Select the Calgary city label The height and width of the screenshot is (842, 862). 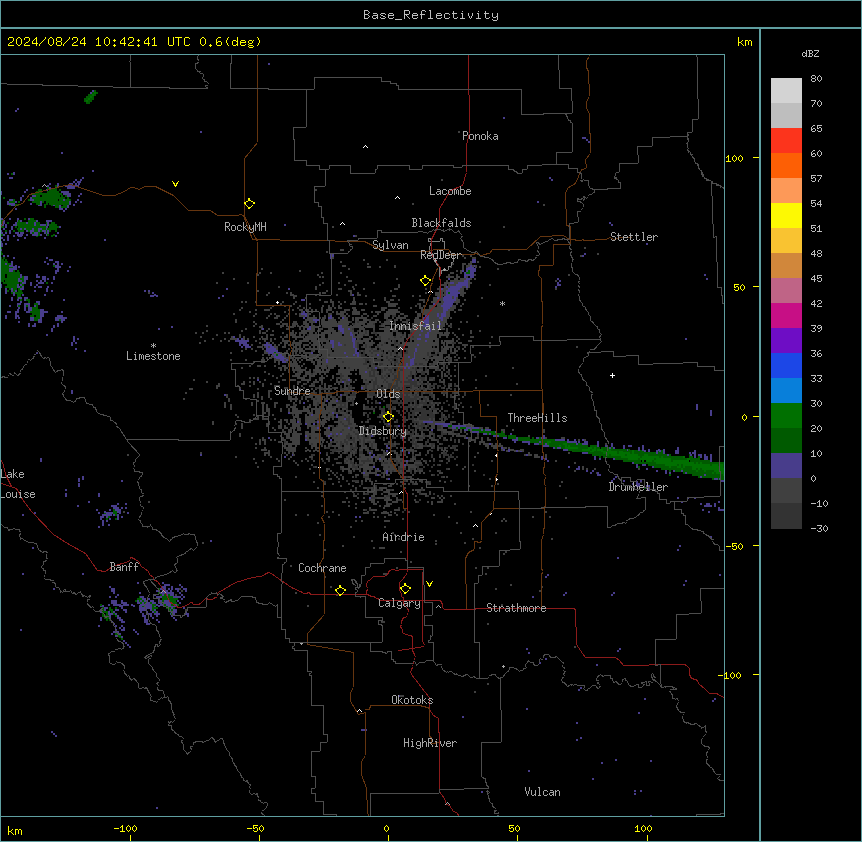coord(400,603)
